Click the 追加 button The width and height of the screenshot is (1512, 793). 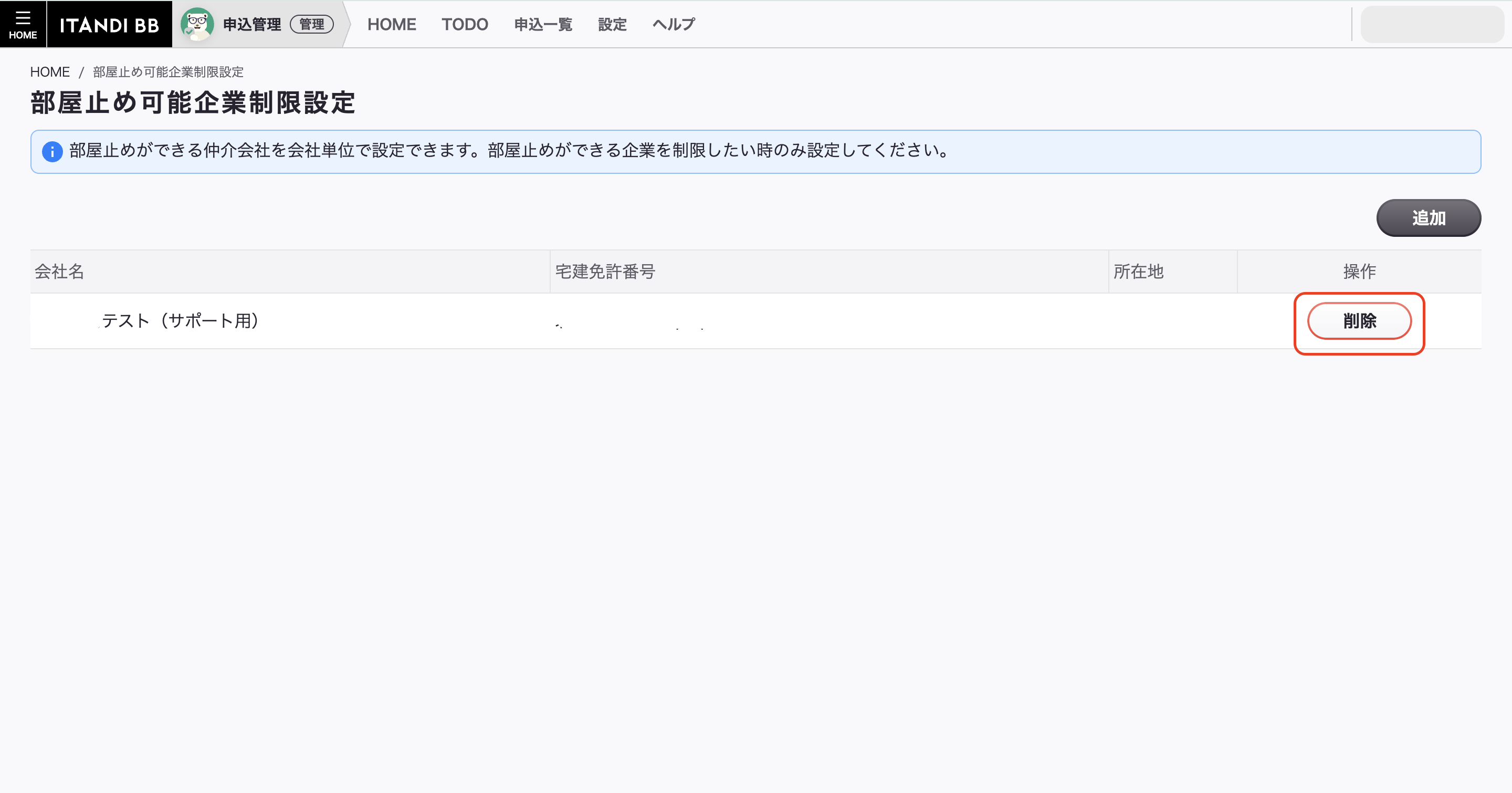pyautogui.click(x=1428, y=218)
